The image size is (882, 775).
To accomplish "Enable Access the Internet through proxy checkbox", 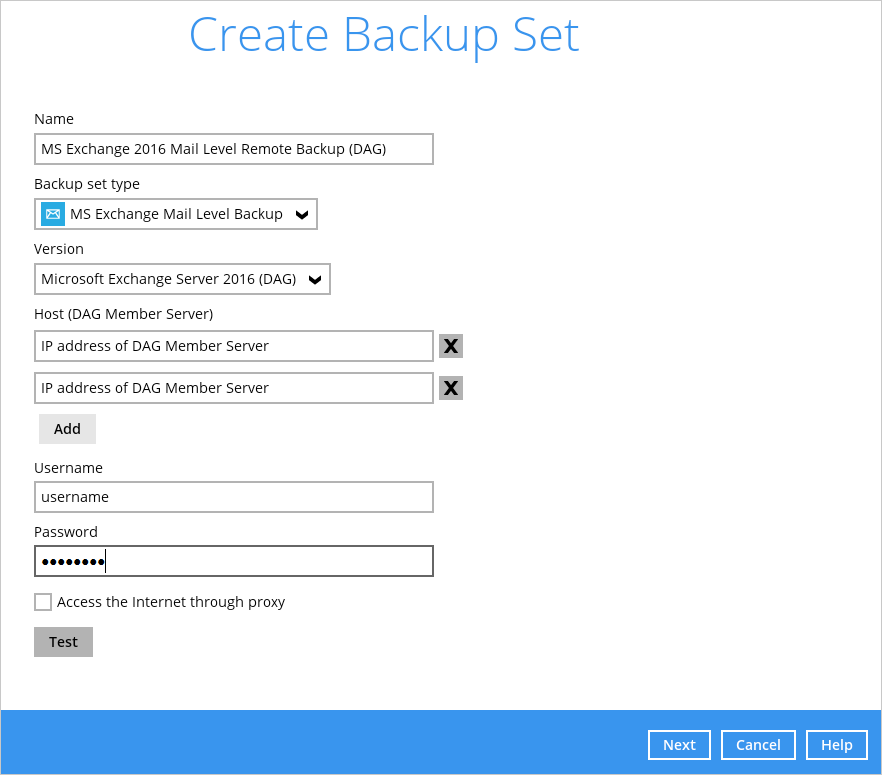I will [x=43, y=602].
